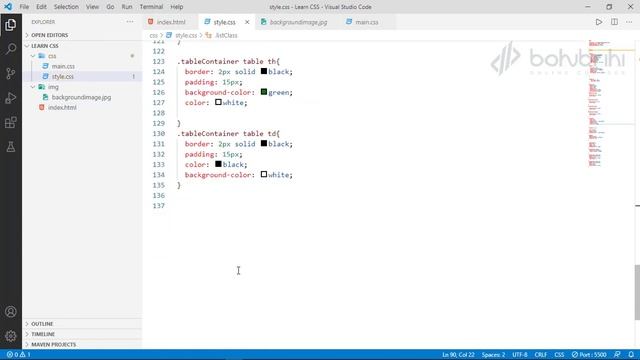Image resolution: width=640 pixels, height=360 pixels.
Task: Open the Run menu
Action: [x=127, y=7]
